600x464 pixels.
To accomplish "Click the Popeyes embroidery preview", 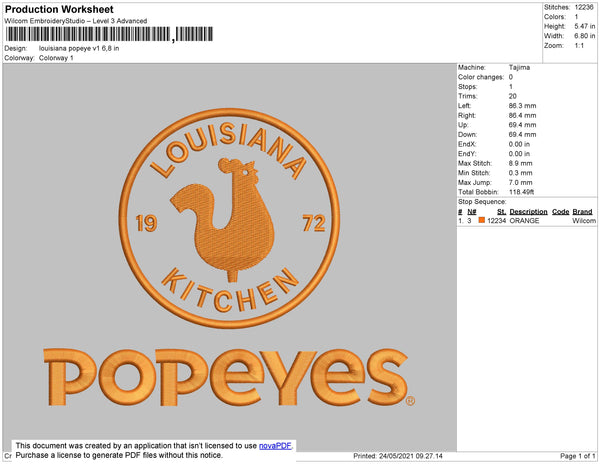I will pos(230,257).
